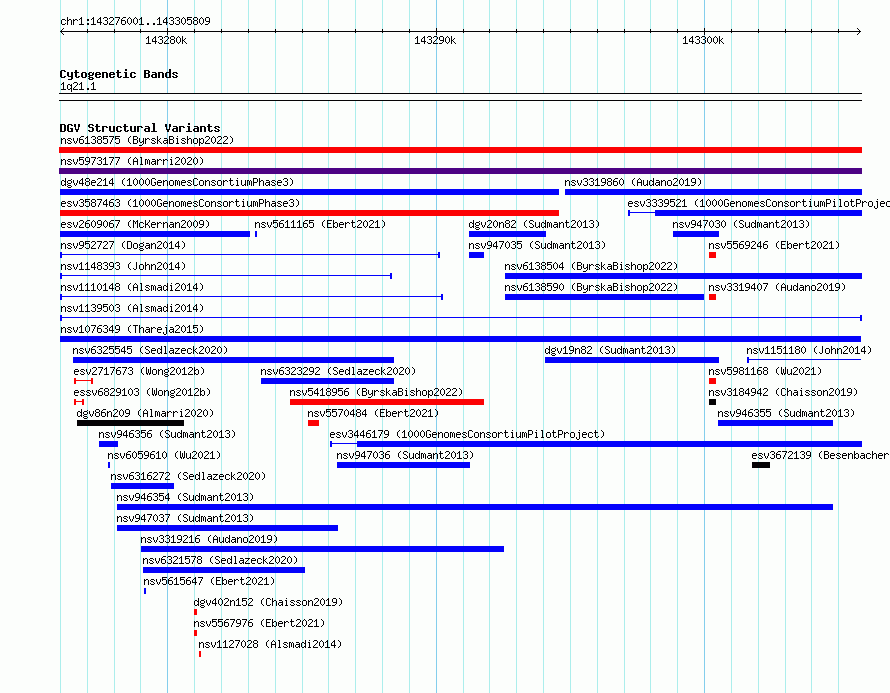Click the Cytogenetic Bands track title

point(119,74)
